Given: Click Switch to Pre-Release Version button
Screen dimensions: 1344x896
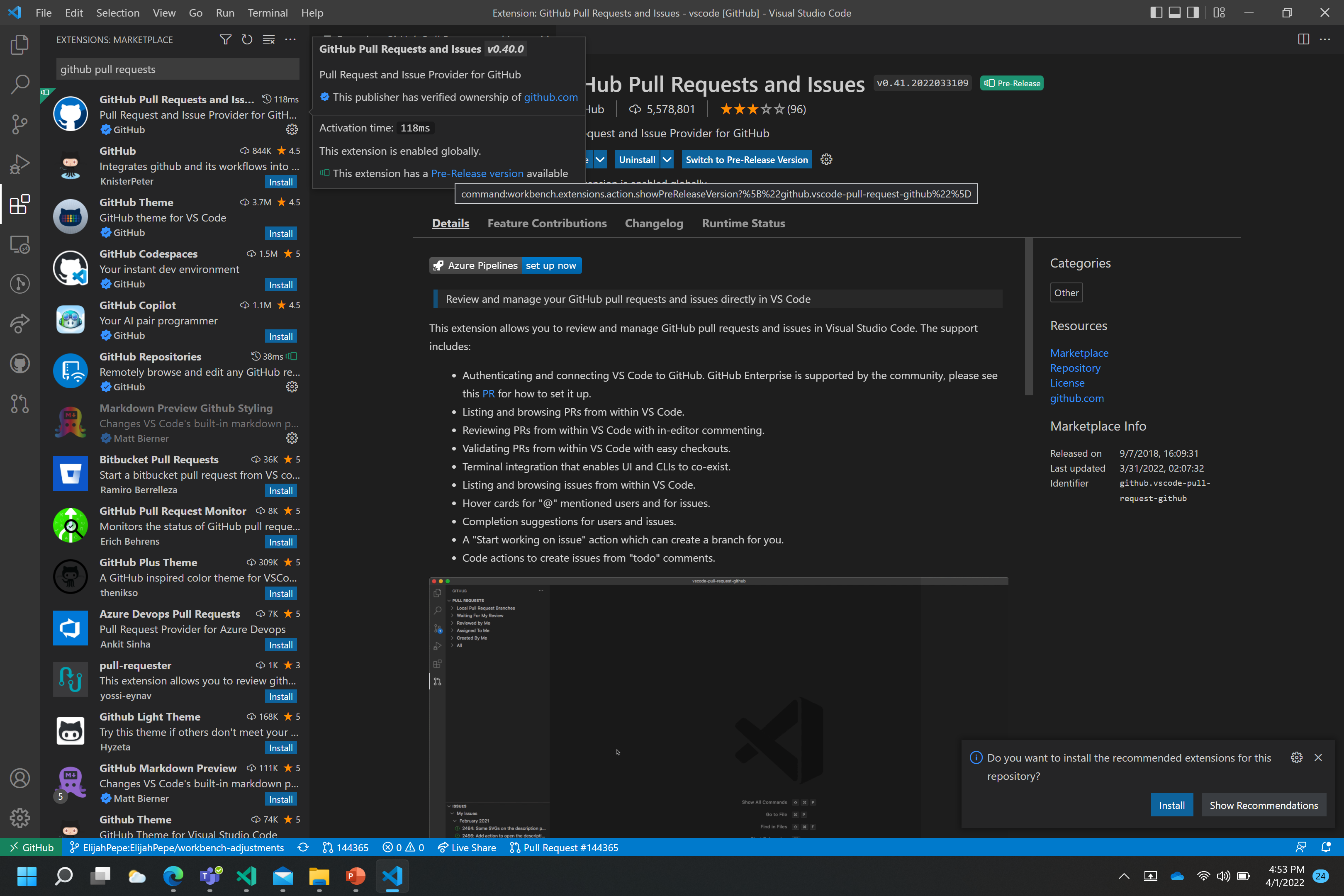Looking at the screenshot, I should click(x=746, y=159).
